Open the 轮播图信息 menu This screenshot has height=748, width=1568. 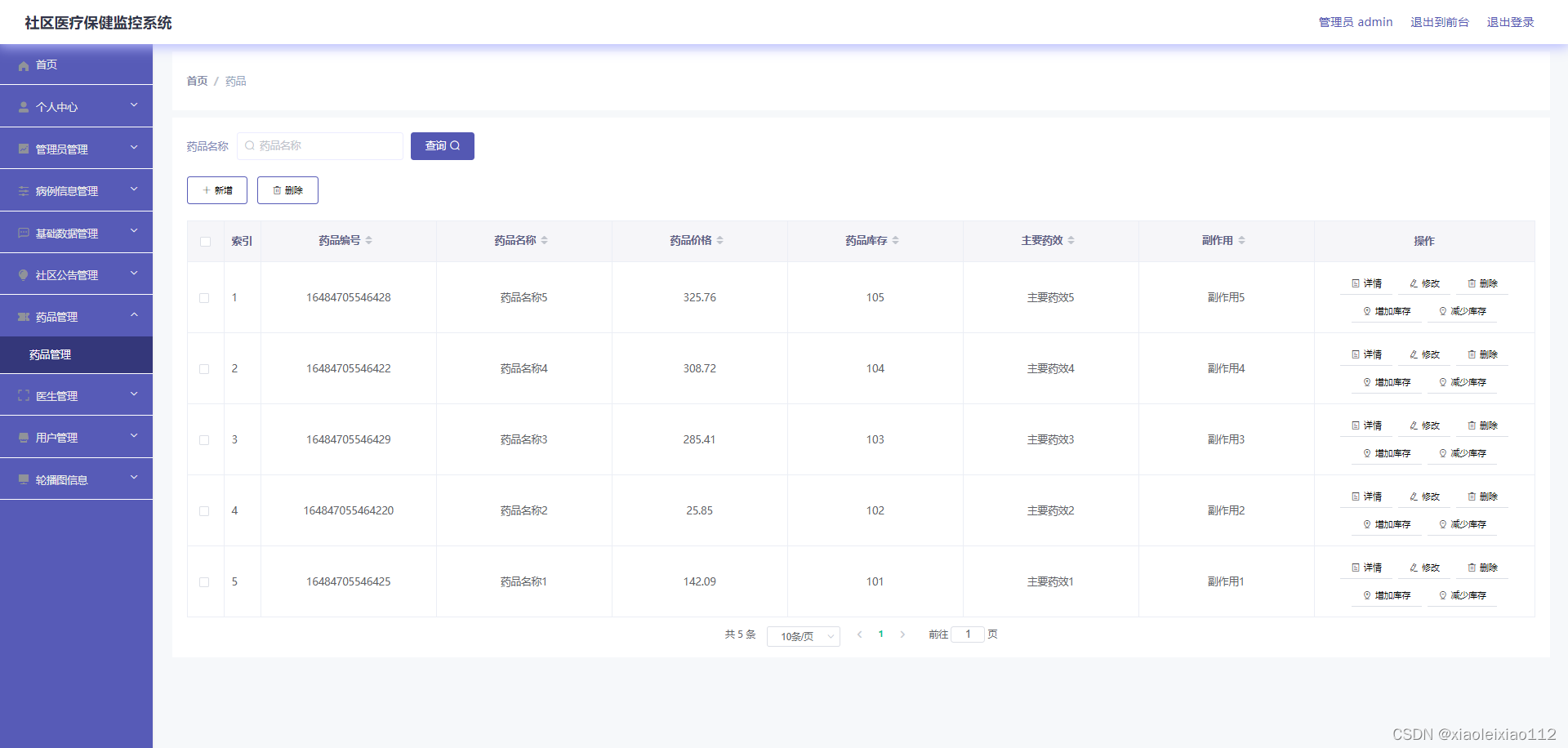76,479
